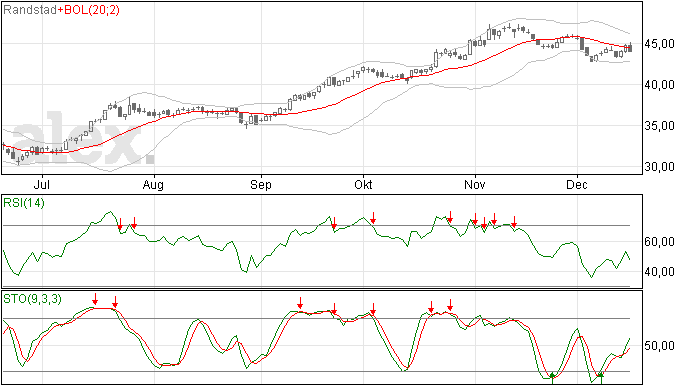
Task: Click the Nov month label
Action: click(x=475, y=184)
